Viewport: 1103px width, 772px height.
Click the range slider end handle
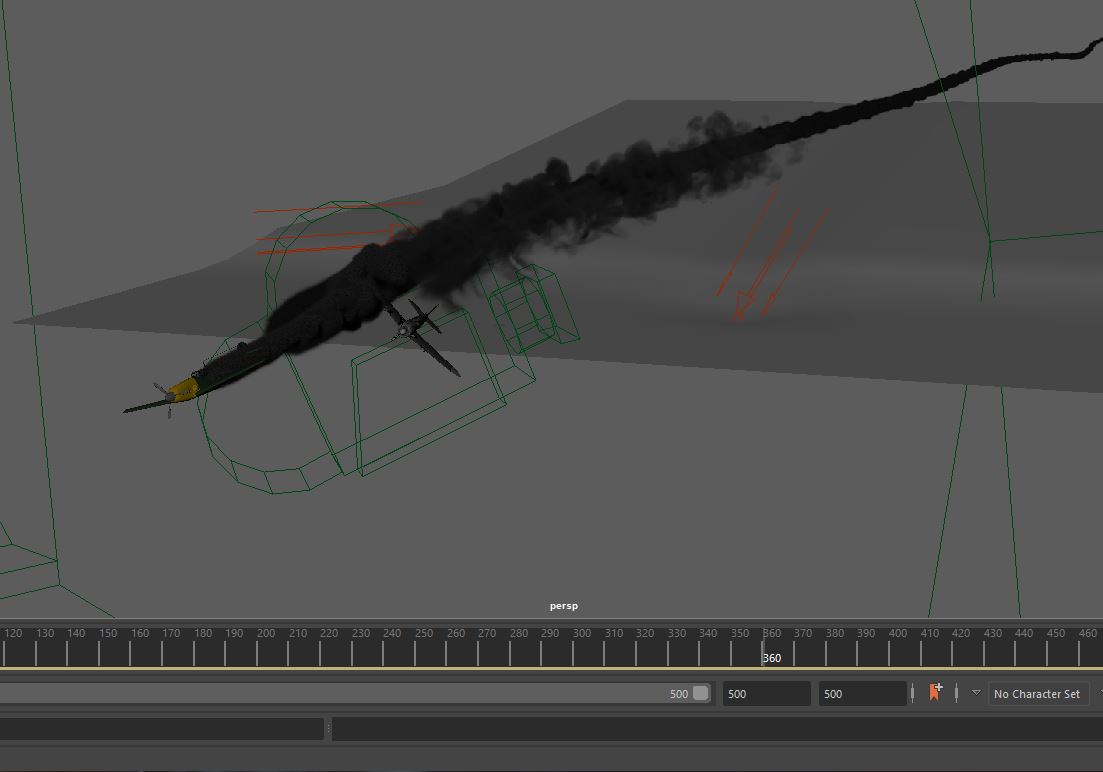pos(700,694)
